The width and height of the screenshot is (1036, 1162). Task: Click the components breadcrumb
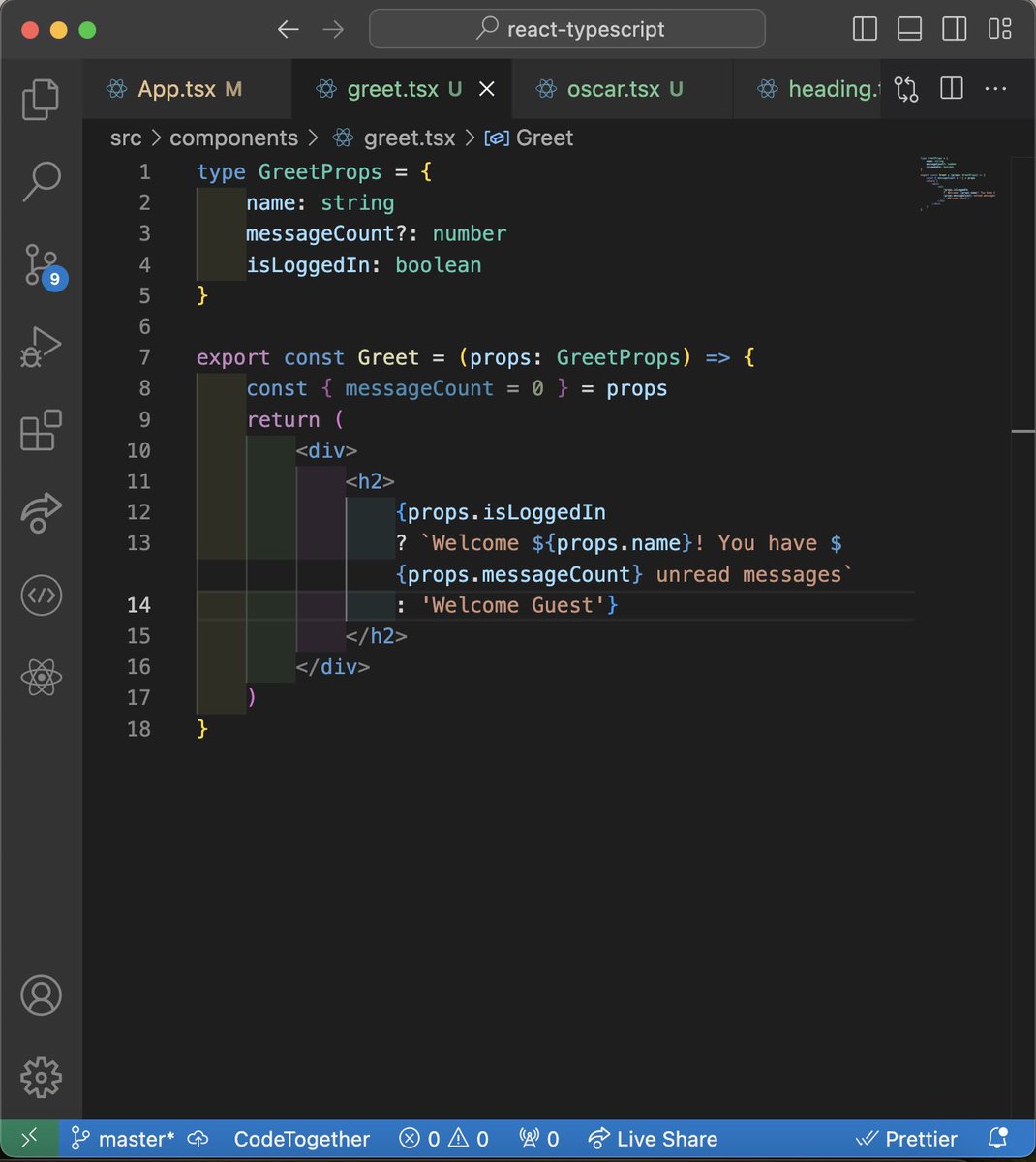tap(233, 138)
